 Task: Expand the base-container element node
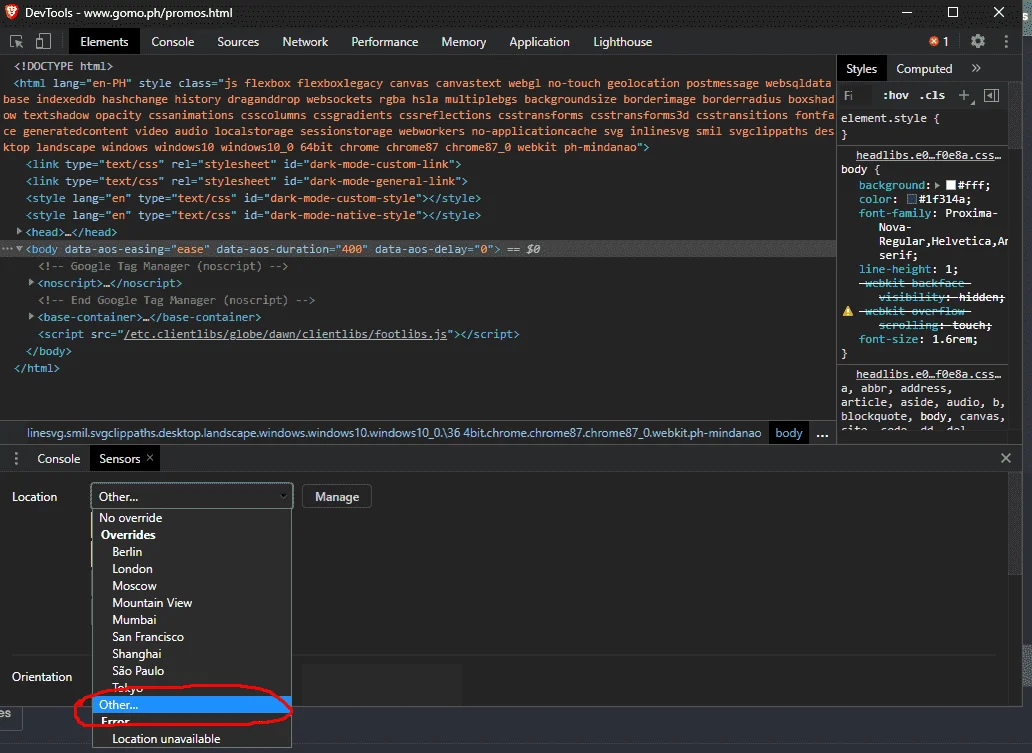click(x=31, y=317)
